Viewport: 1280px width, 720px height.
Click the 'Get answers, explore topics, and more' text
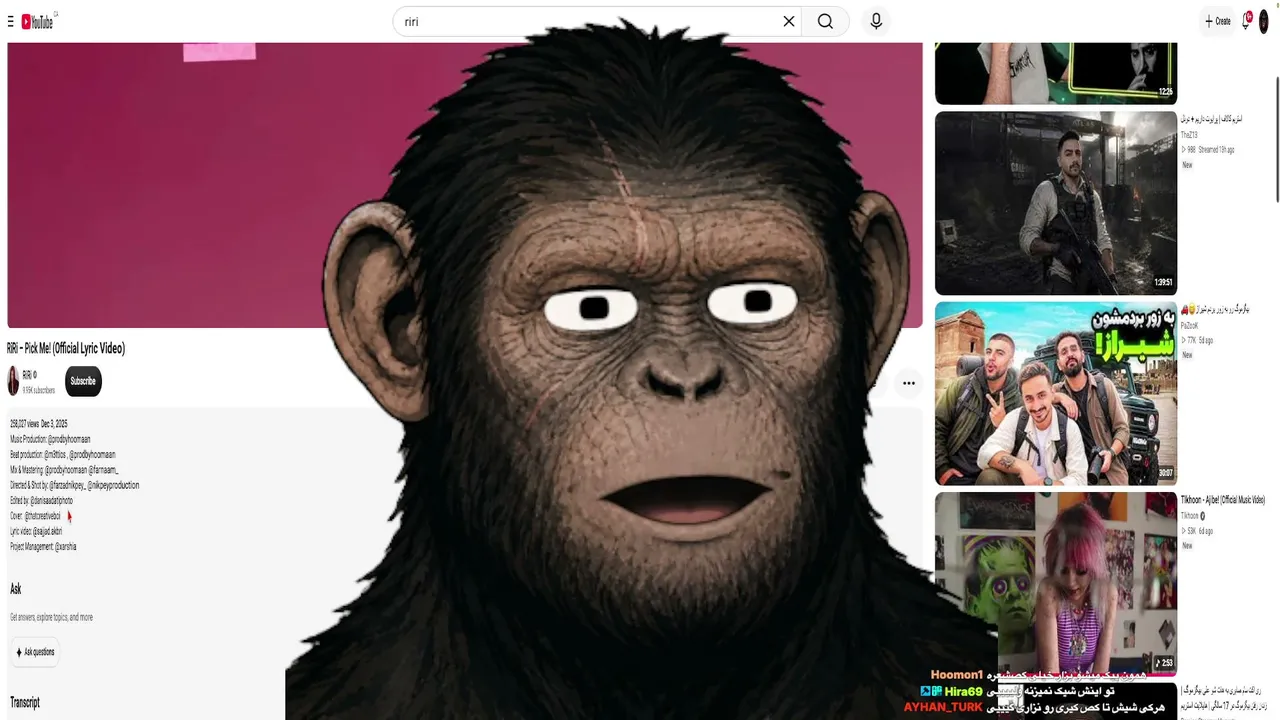[x=51, y=617]
